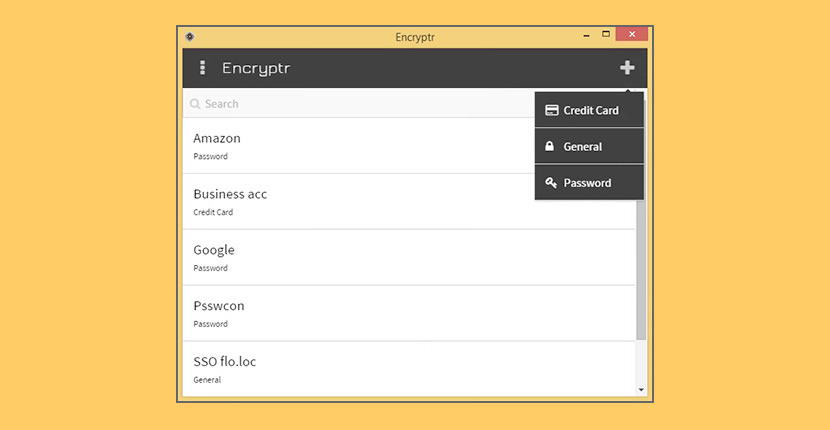Click the key icon beside Password

551,183
